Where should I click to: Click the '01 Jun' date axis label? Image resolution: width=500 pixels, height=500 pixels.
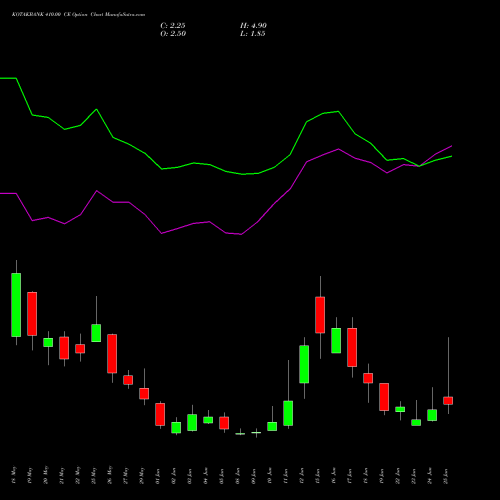[158, 476]
